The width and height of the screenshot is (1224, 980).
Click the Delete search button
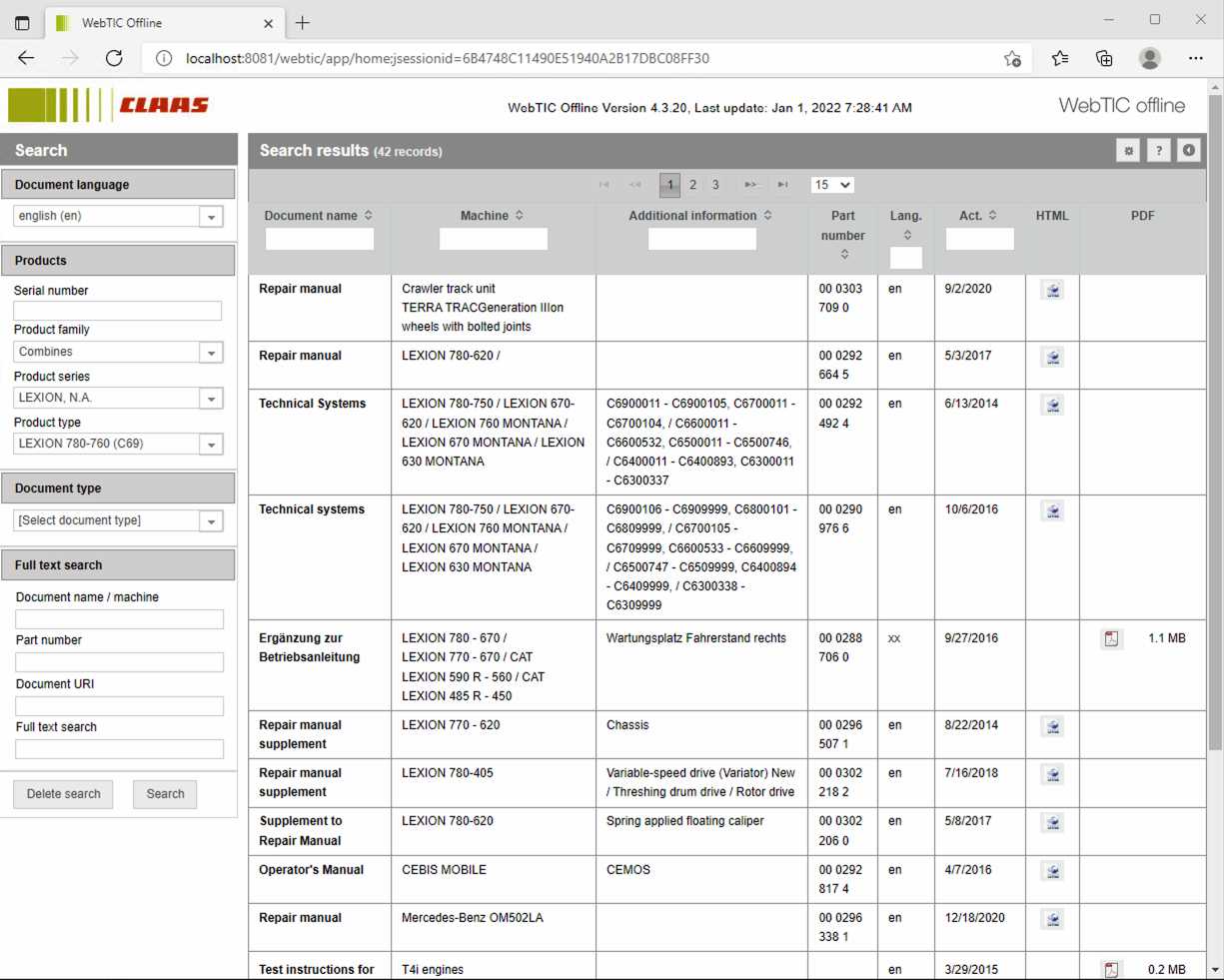(x=63, y=794)
